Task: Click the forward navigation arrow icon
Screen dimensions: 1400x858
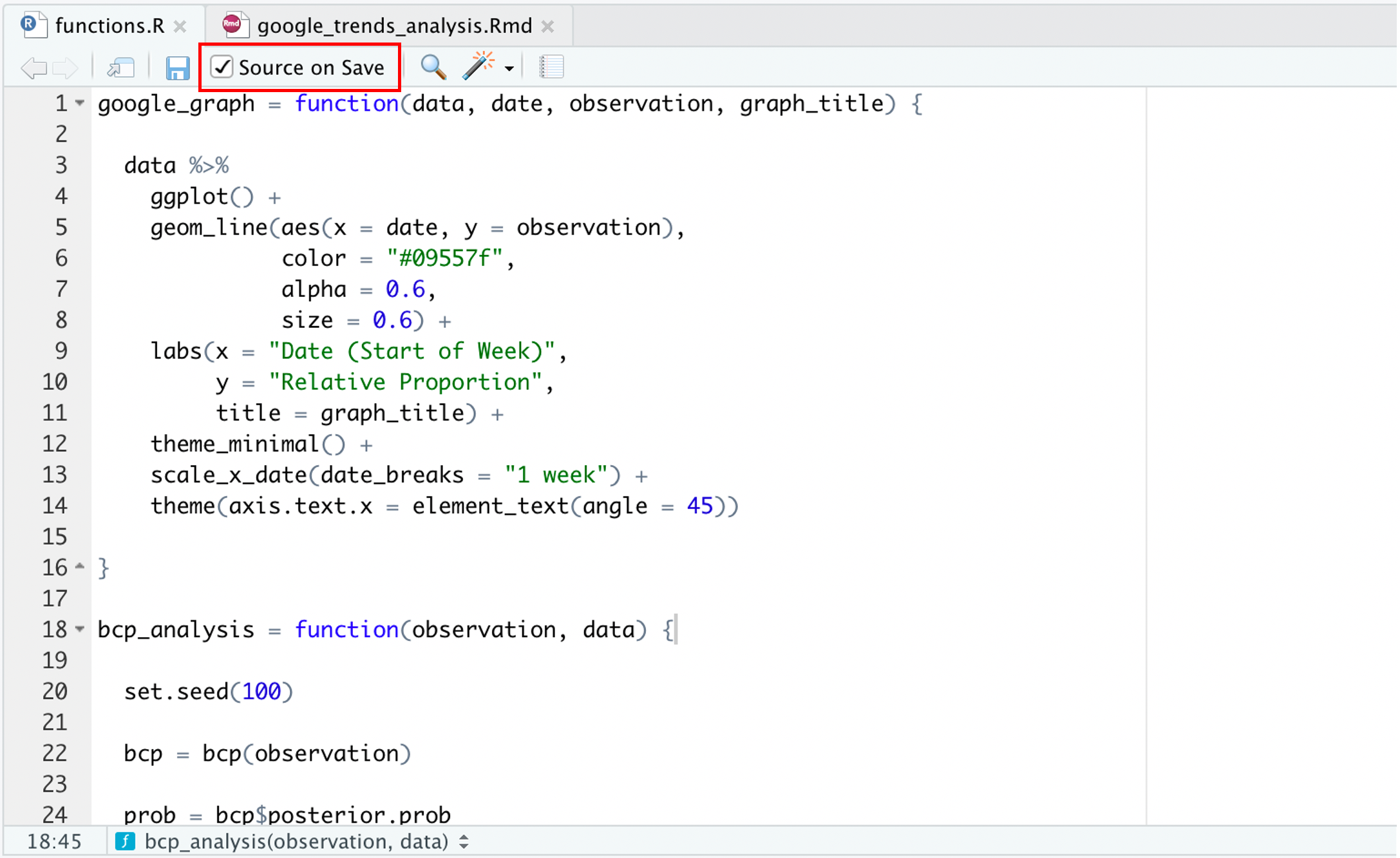Action: click(66, 68)
